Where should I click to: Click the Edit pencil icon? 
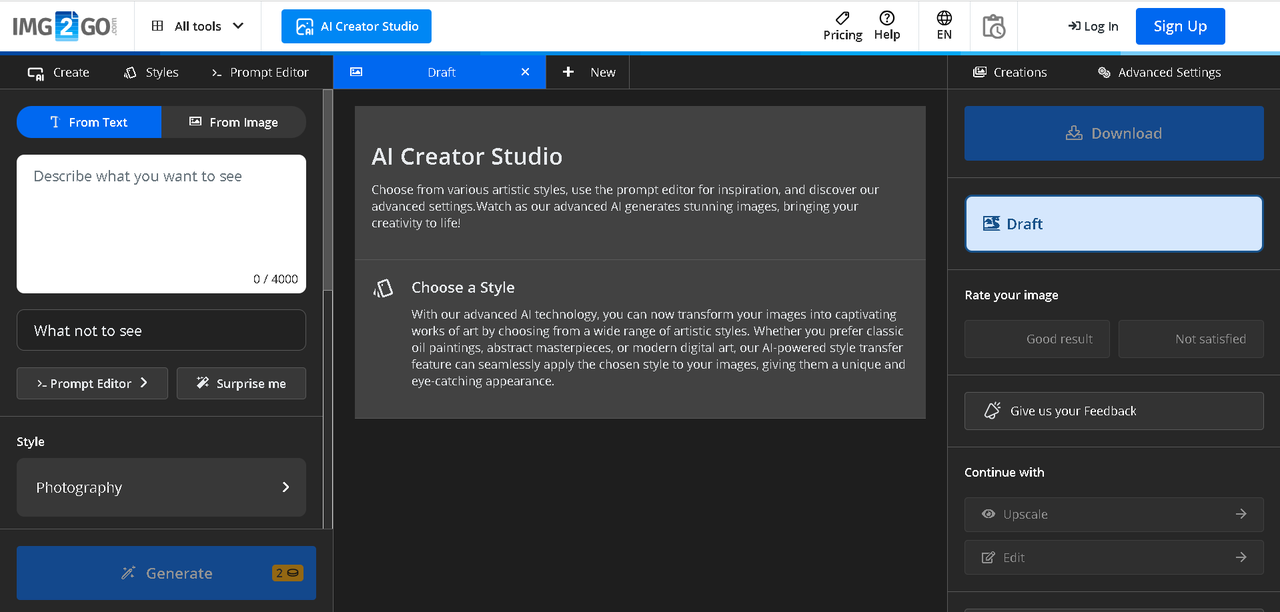989,557
